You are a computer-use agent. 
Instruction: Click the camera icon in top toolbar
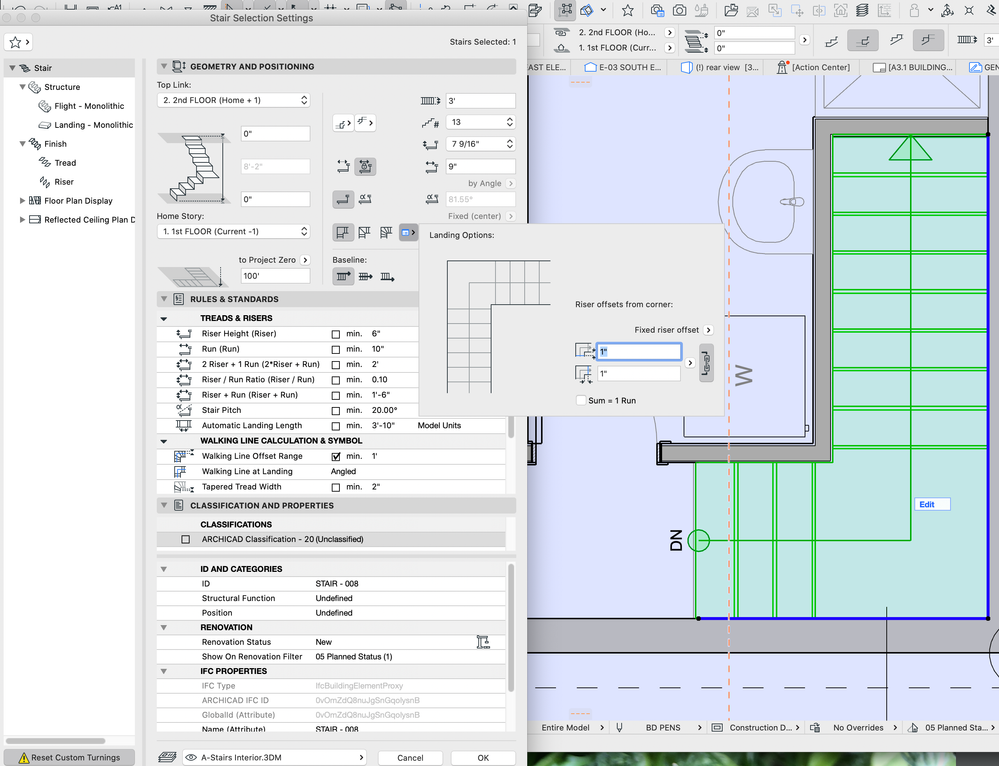coord(680,10)
